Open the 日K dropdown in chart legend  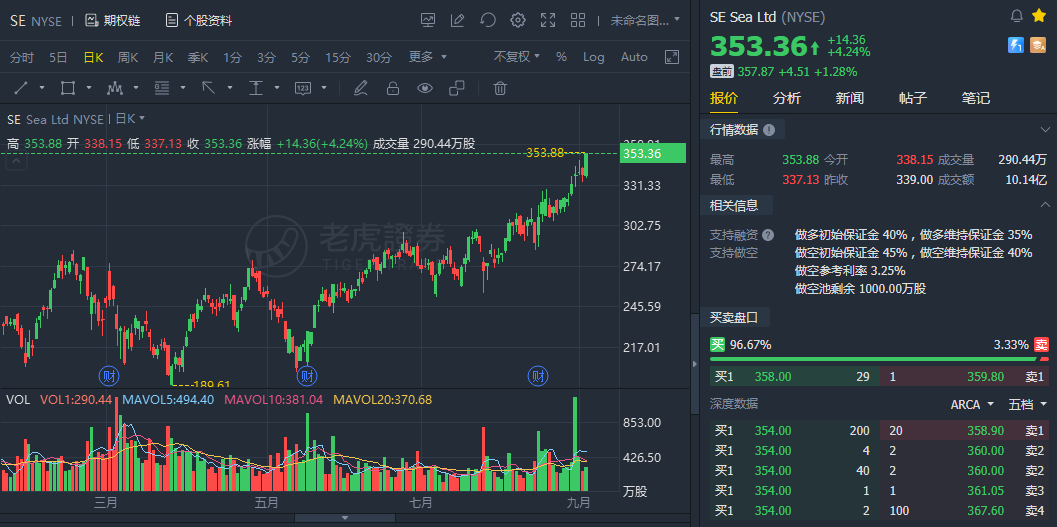(131, 119)
